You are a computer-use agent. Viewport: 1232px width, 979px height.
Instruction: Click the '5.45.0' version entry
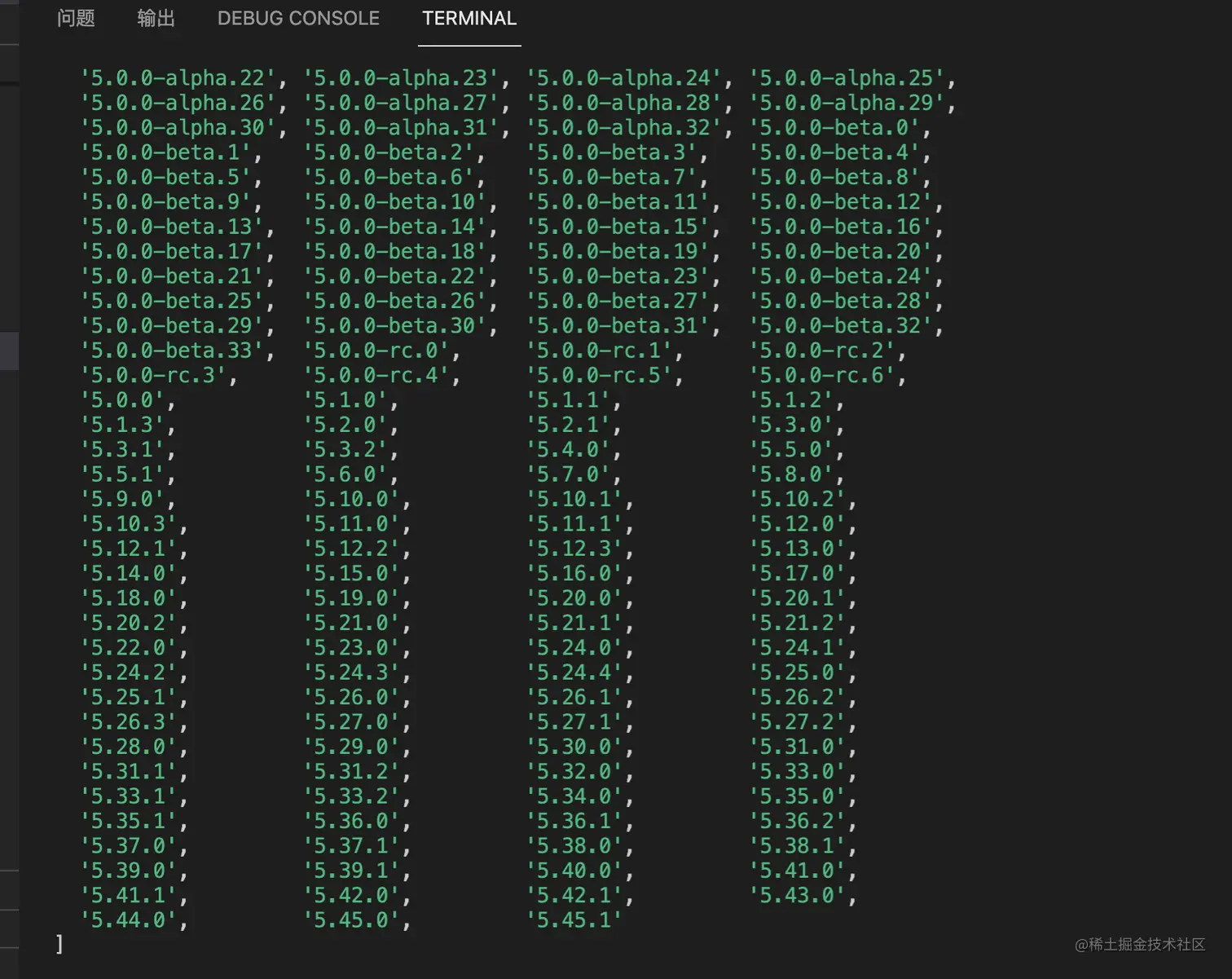[x=352, y=920]
